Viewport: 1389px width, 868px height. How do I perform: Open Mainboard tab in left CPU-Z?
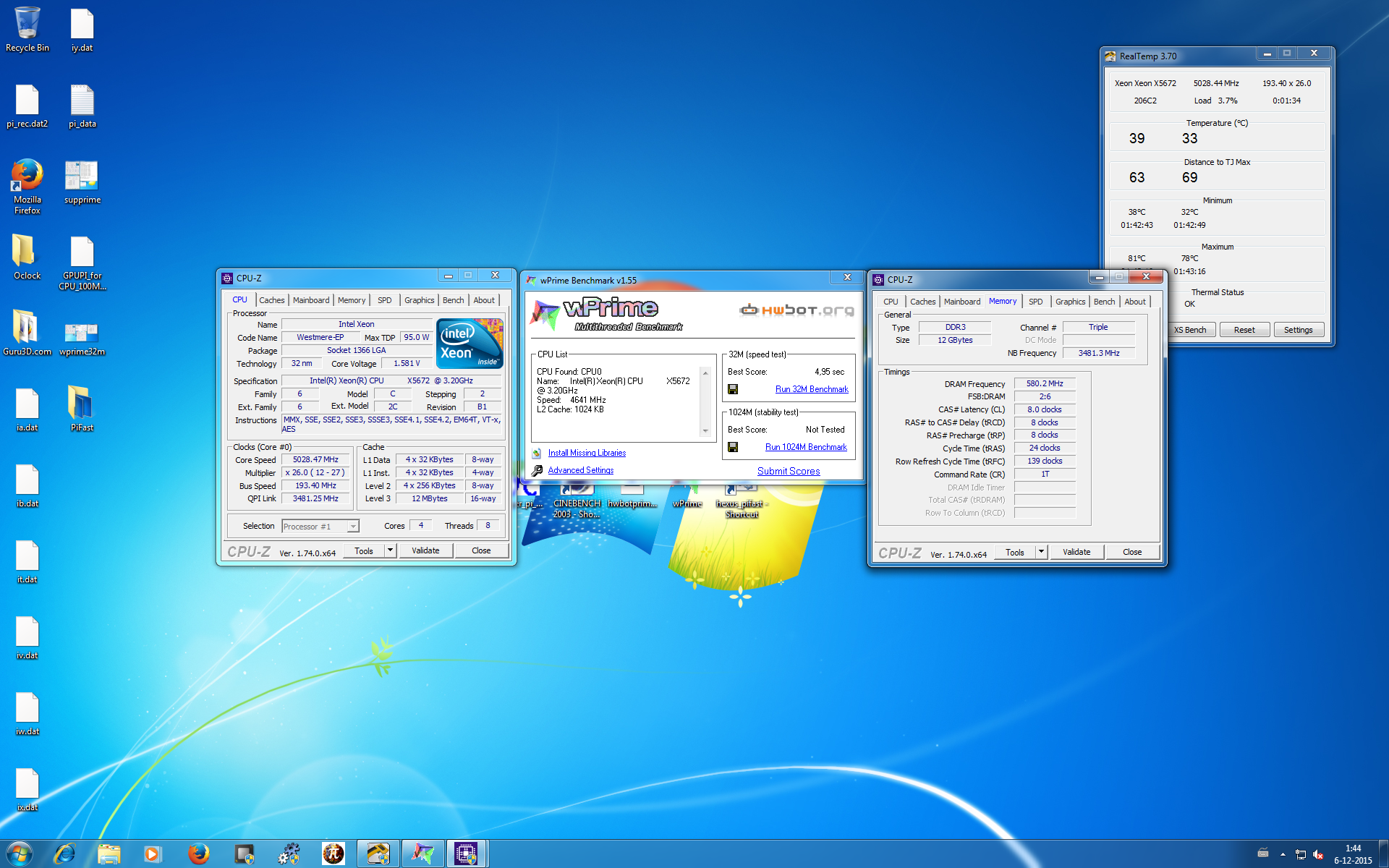(x=311, y=300)
